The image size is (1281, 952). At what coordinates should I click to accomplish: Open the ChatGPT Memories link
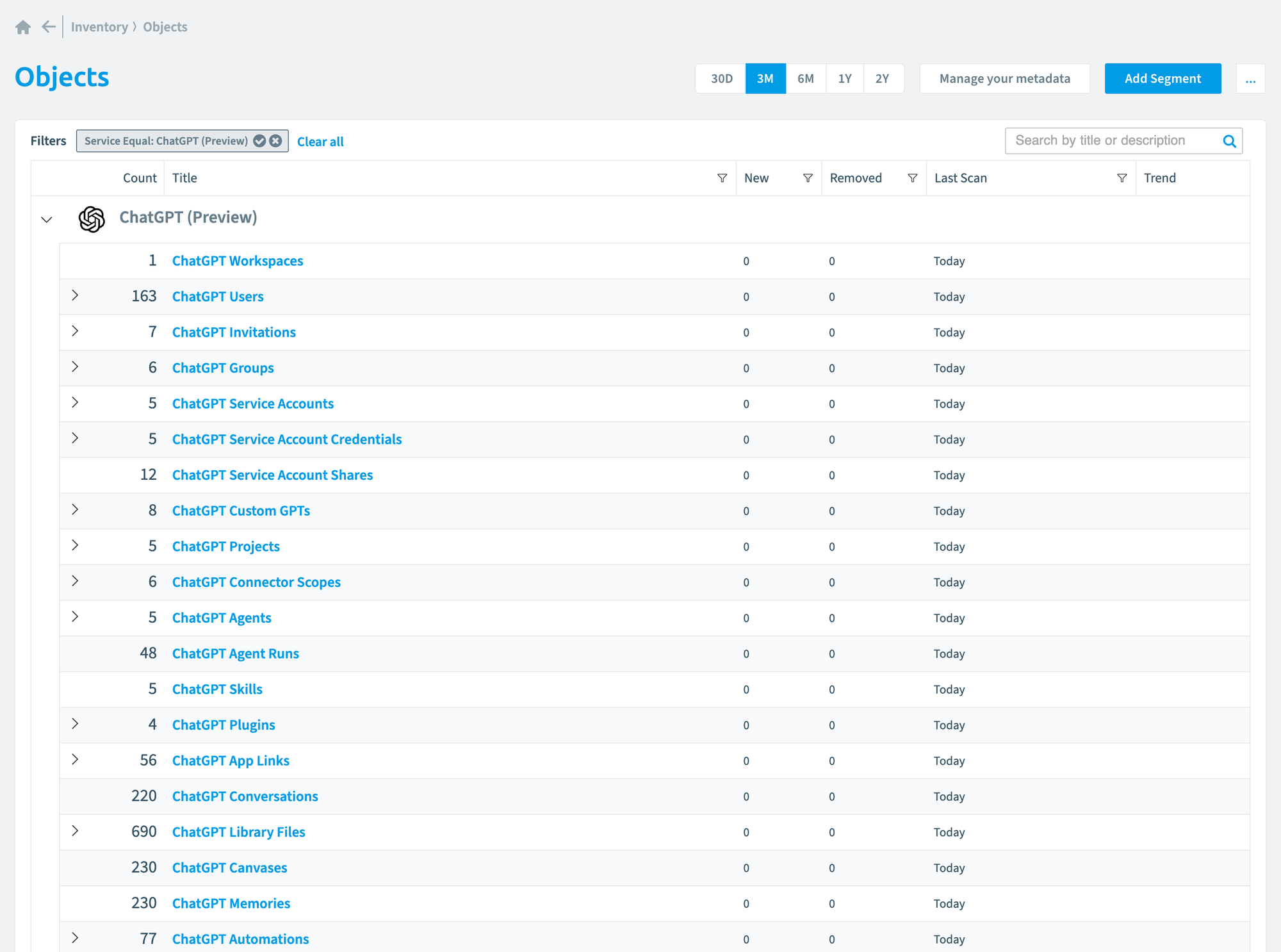[231, 903]
